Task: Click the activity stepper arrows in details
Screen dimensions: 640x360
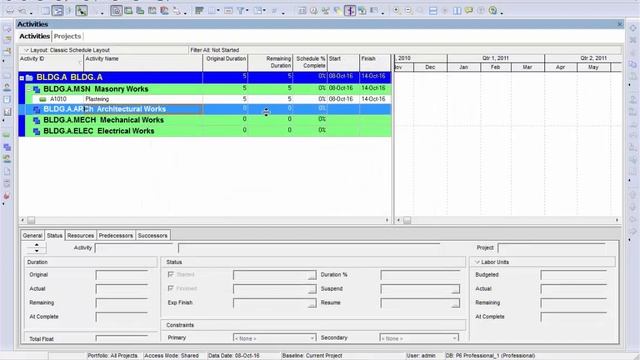Action: pyautogui.click(x=37, y=247)
